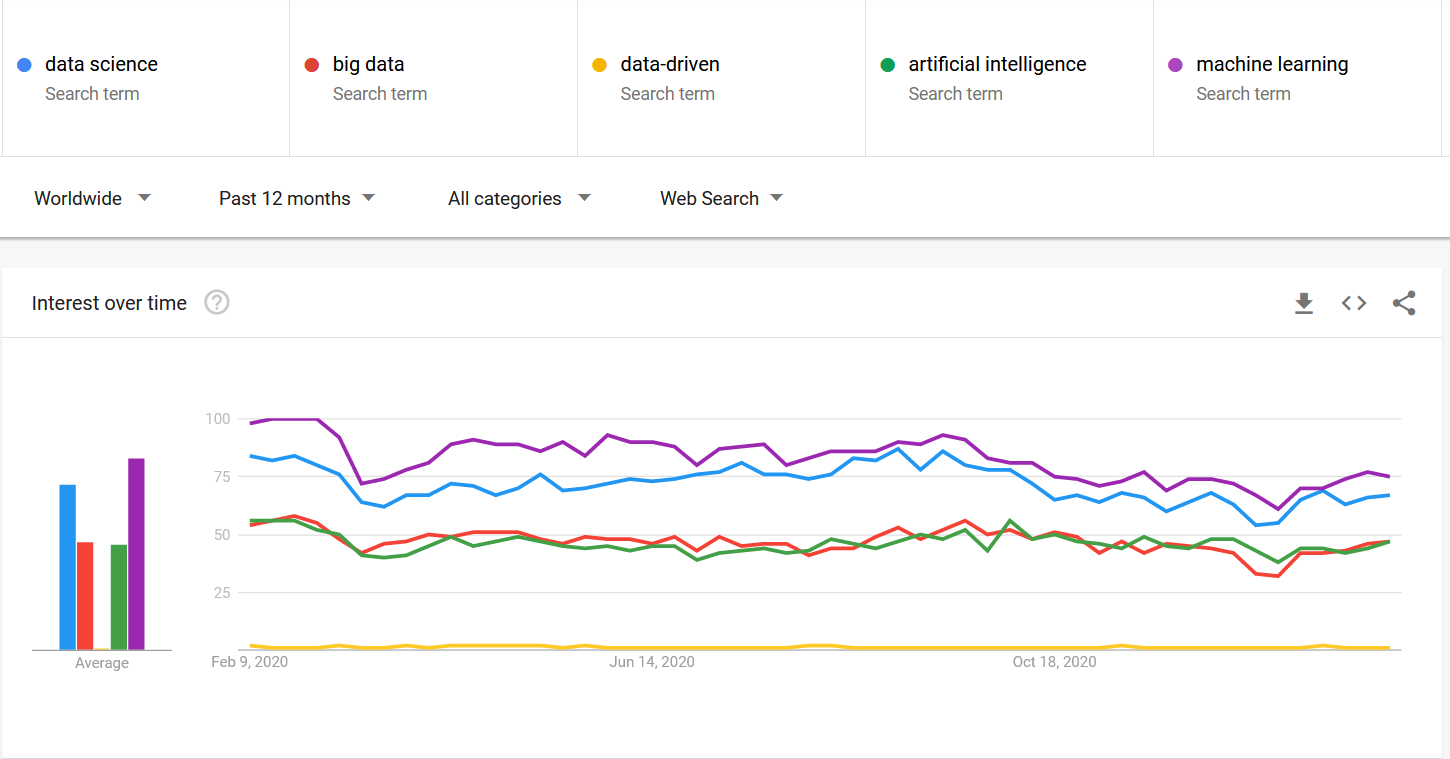The width and height of the screenshot is (1450, 759).
Task: Click the purple dot for machine learning term
Action: (1176, 64)
